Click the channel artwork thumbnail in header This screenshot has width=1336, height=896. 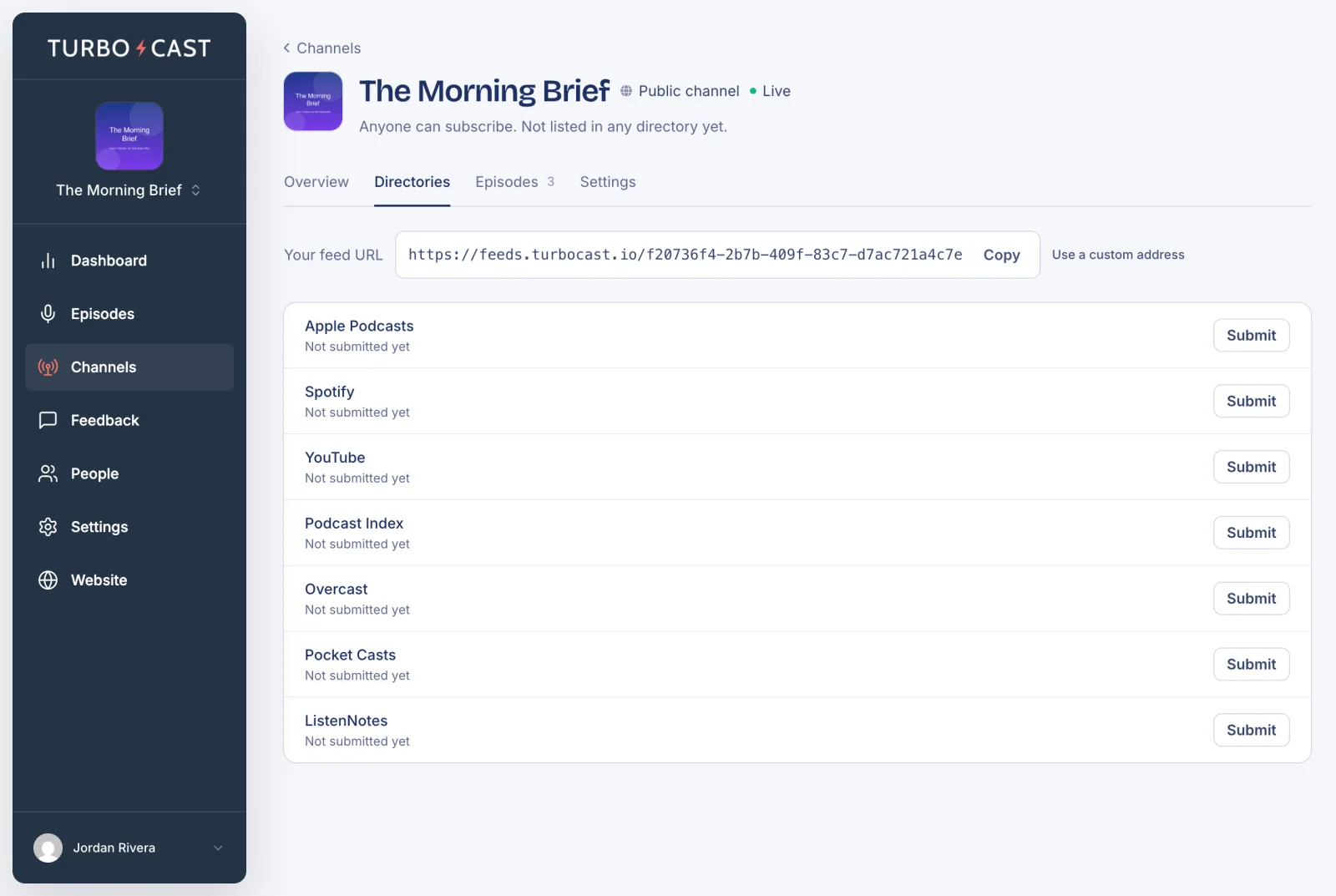point(313,101)
